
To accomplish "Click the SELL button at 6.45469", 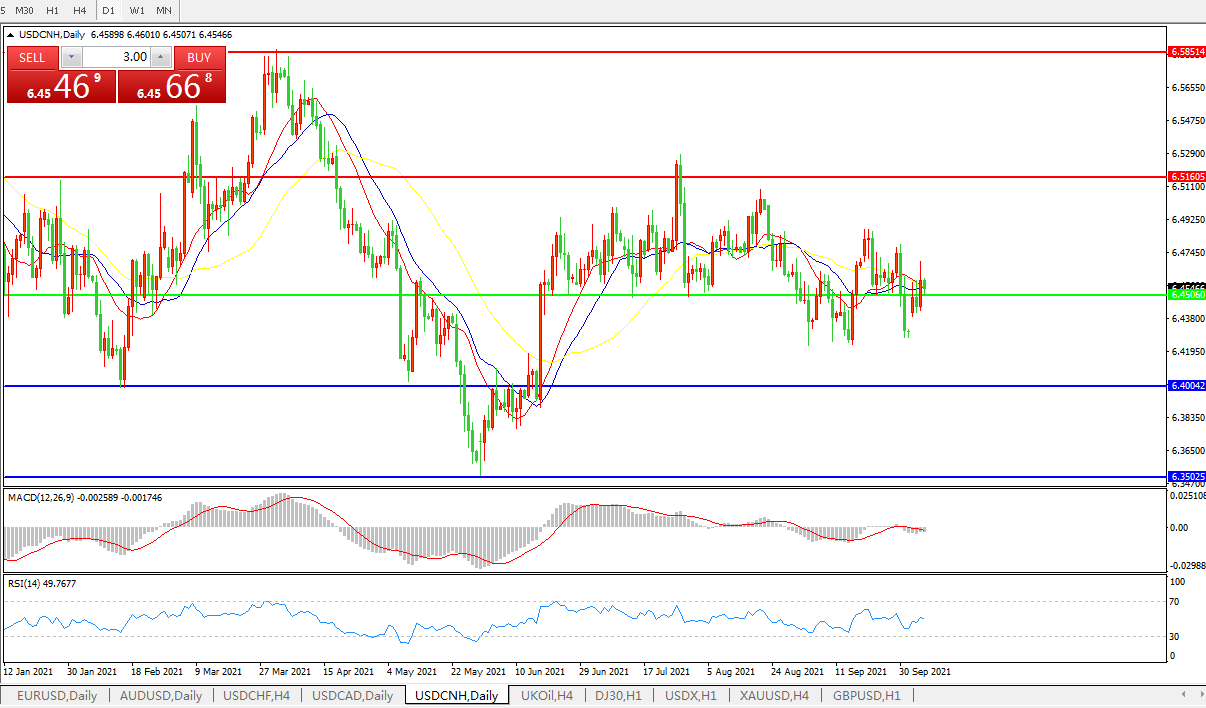I will point(32,57).
